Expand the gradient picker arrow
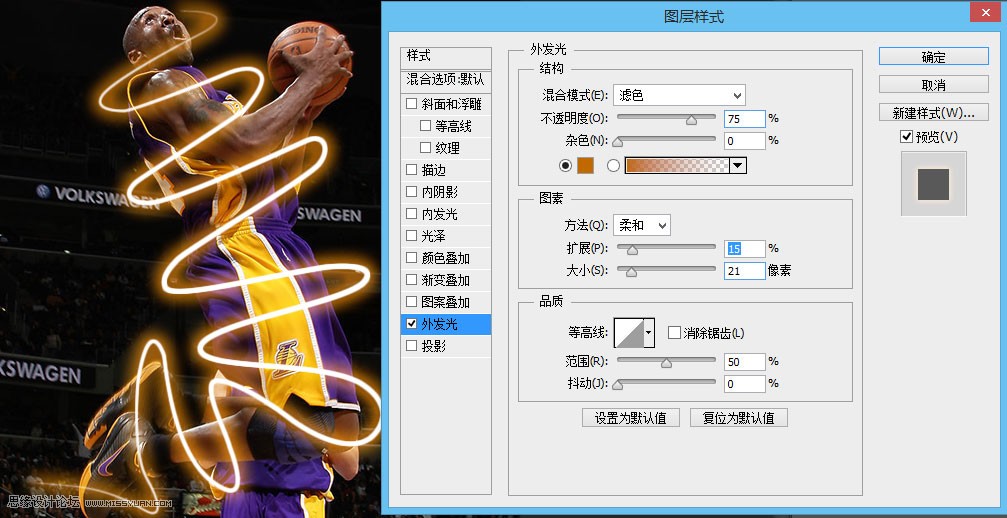The image size is (1007, 518). tap(738, 166)
